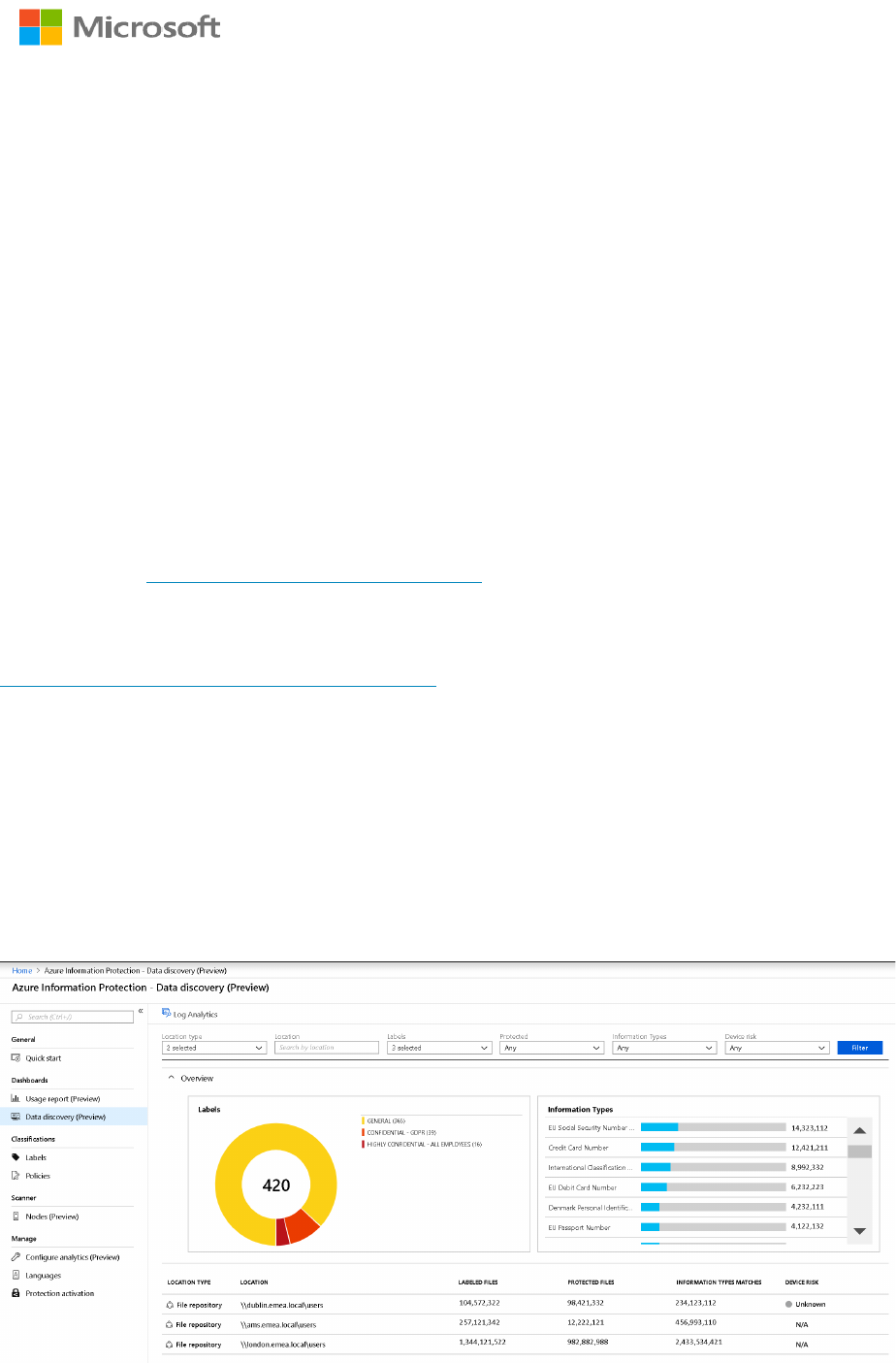Click the Usage report bar chart icon
Viewport: 896px width, 1363px height.
[16, 1099]
